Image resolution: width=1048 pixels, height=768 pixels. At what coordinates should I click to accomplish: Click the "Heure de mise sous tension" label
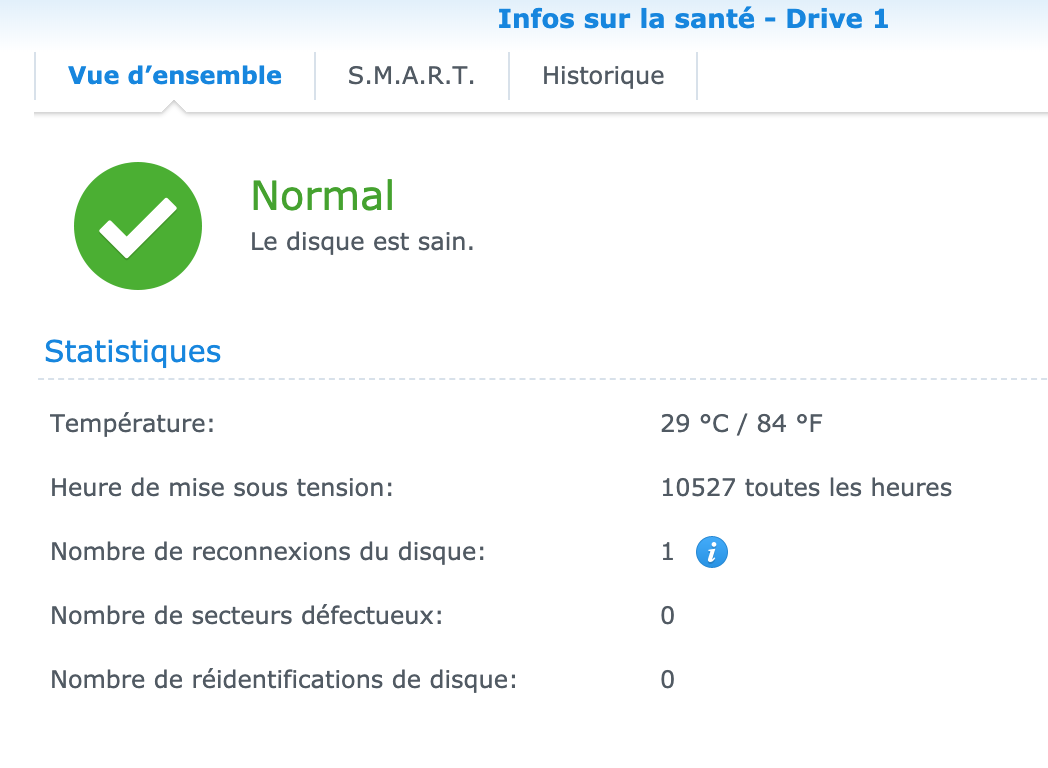point(222,488)
